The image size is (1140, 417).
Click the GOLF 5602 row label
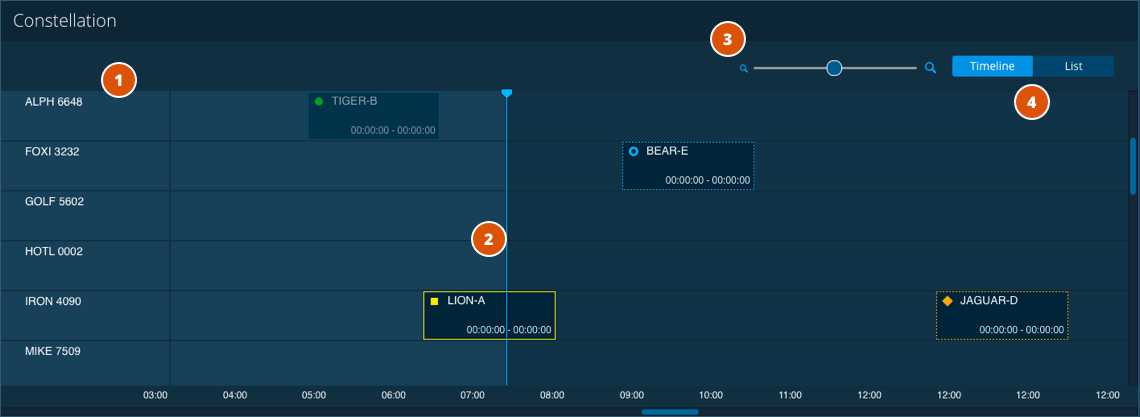55,201
